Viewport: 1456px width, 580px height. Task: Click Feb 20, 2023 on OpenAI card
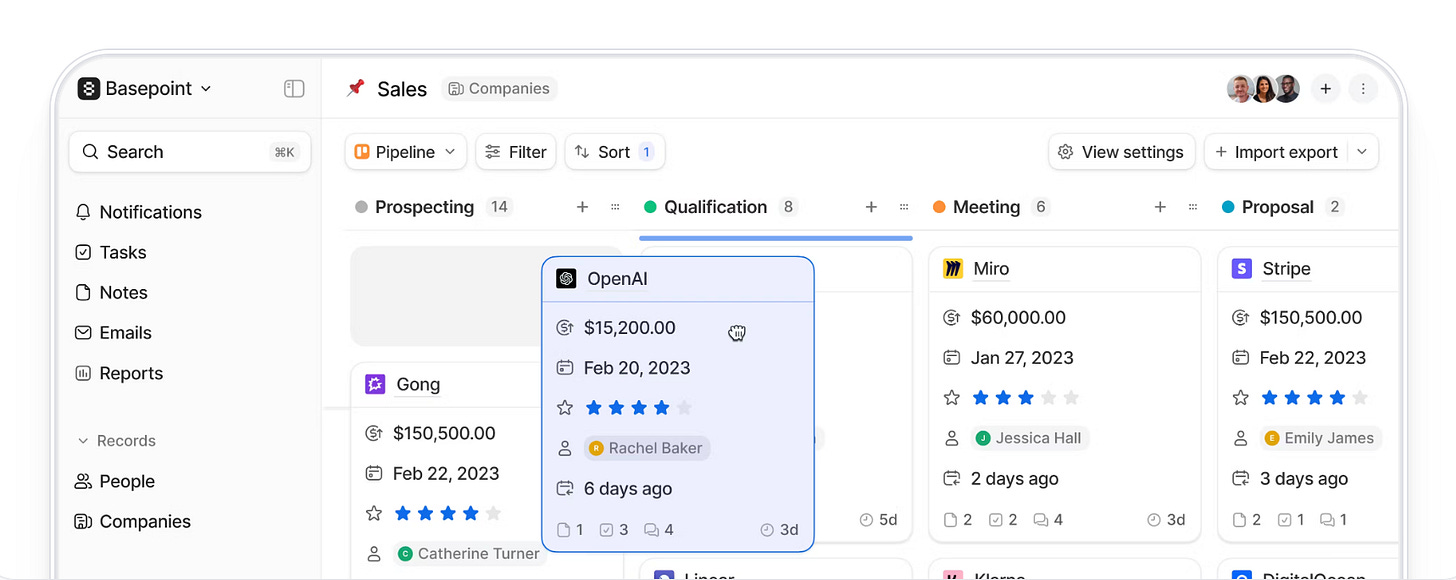[637, 368]
